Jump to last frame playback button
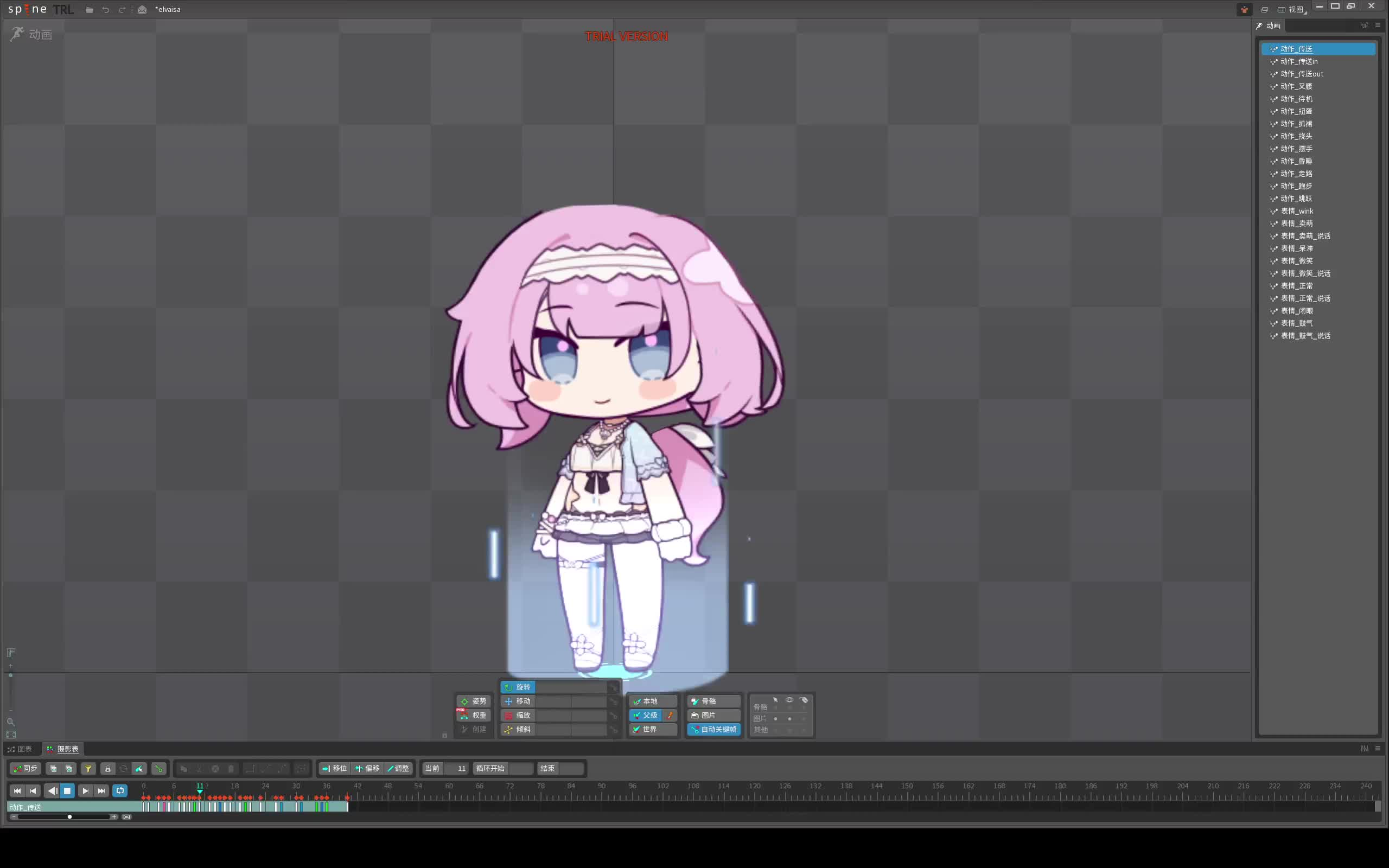This screenshot has height=868, width=1389. (101, 791)
